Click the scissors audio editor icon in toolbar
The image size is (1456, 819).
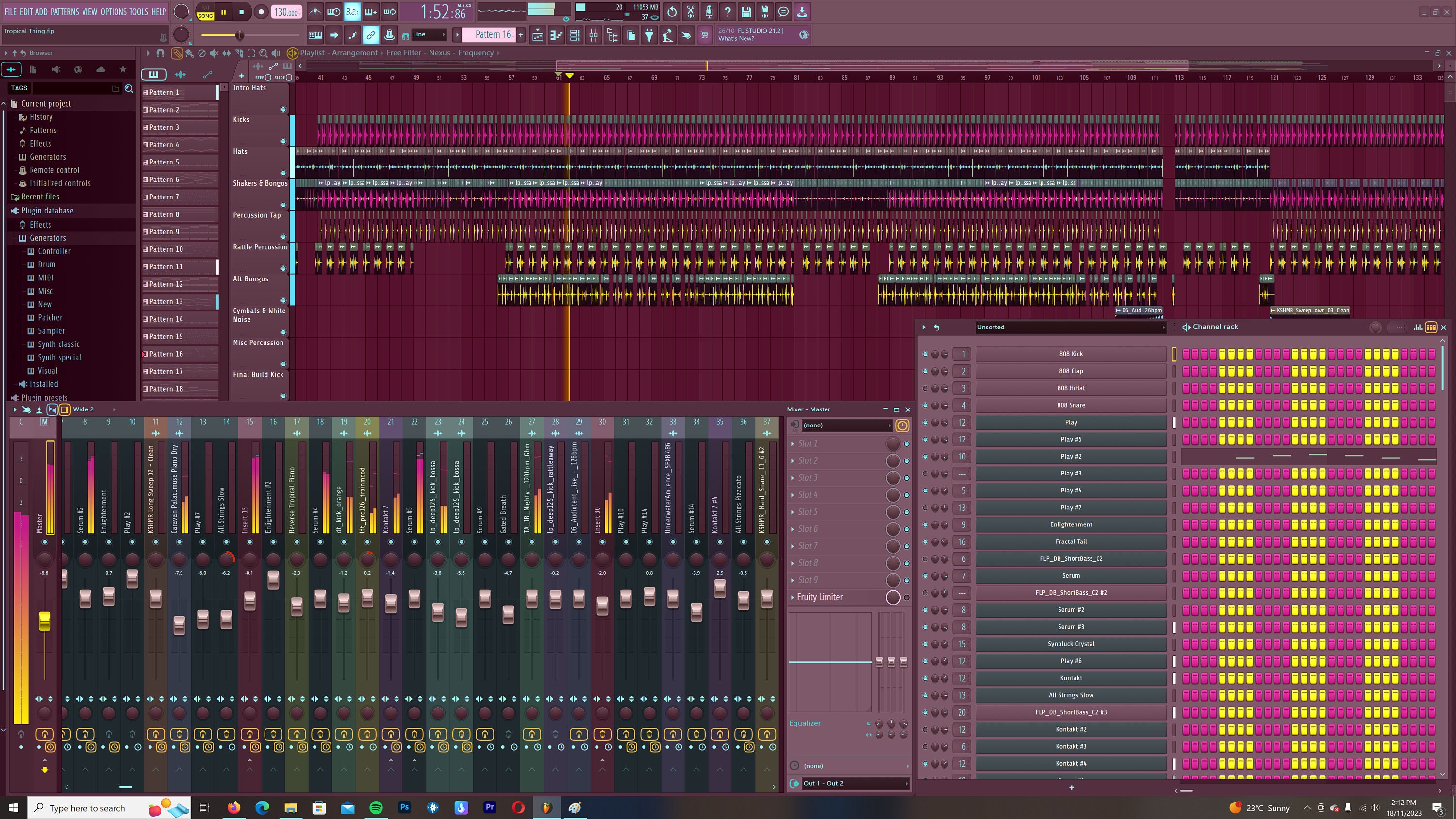tap(690, 12)
